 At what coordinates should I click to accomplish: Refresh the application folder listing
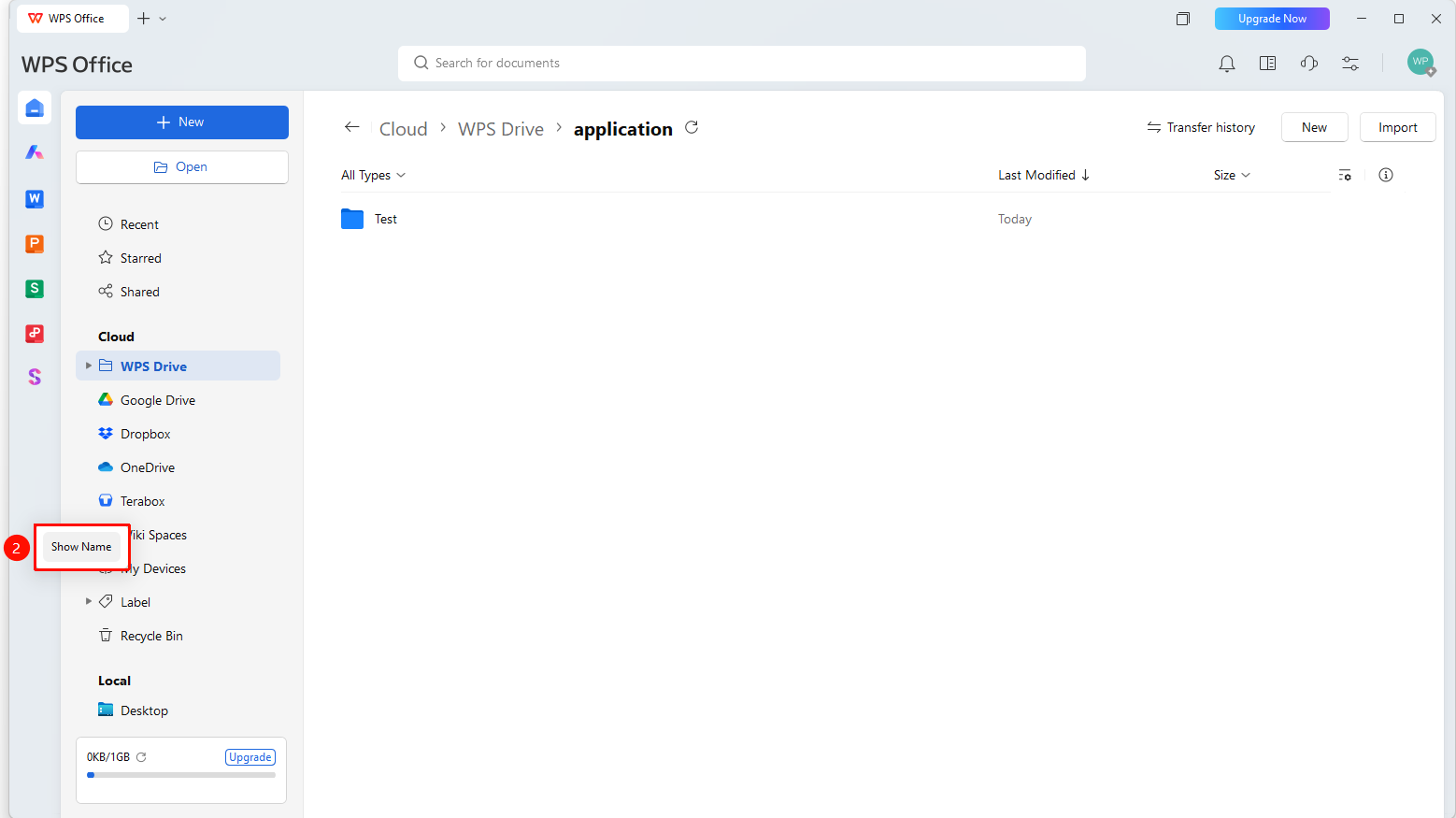pos(692,127)
